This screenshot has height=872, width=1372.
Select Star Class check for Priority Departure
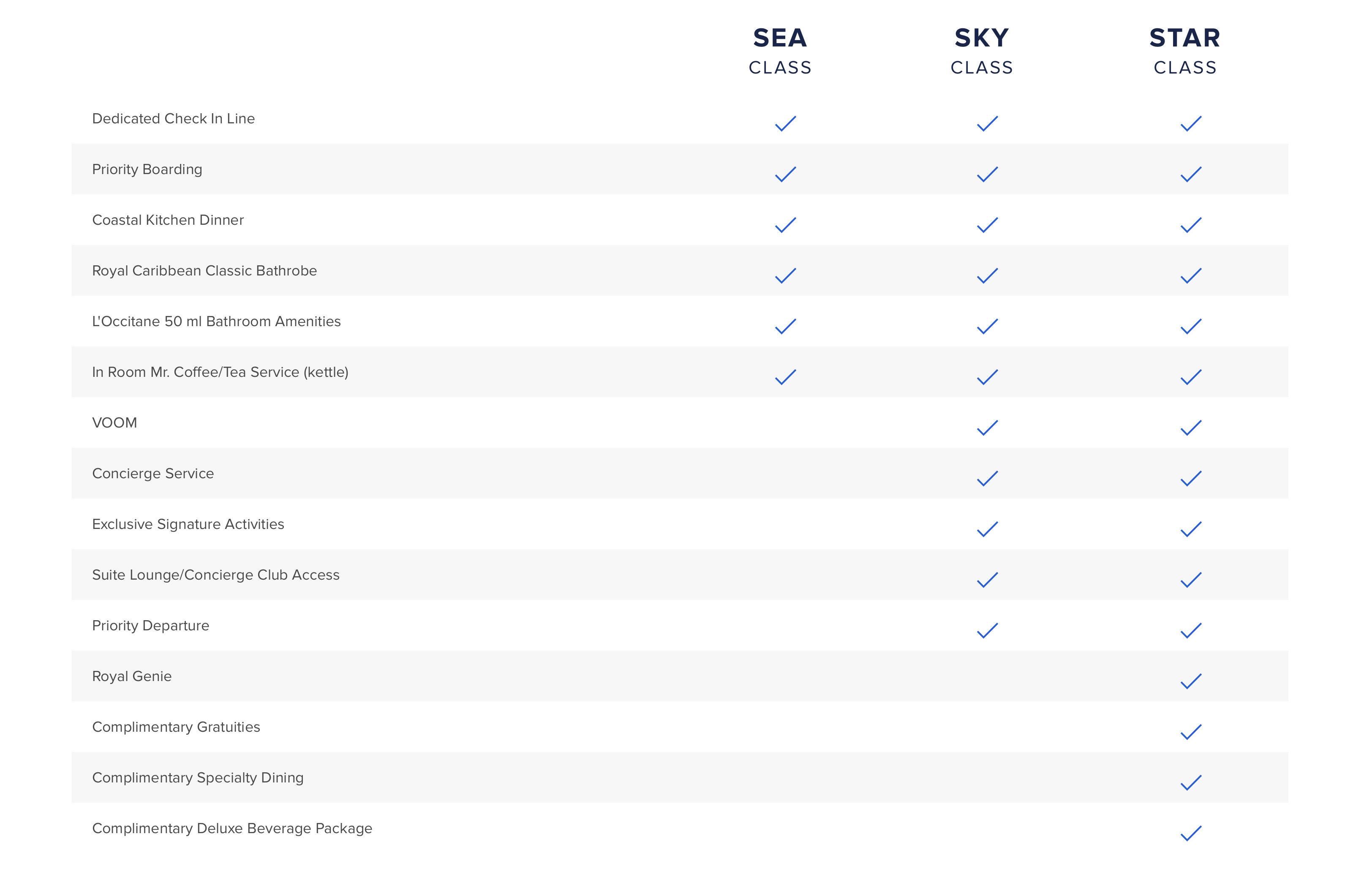1191,631
